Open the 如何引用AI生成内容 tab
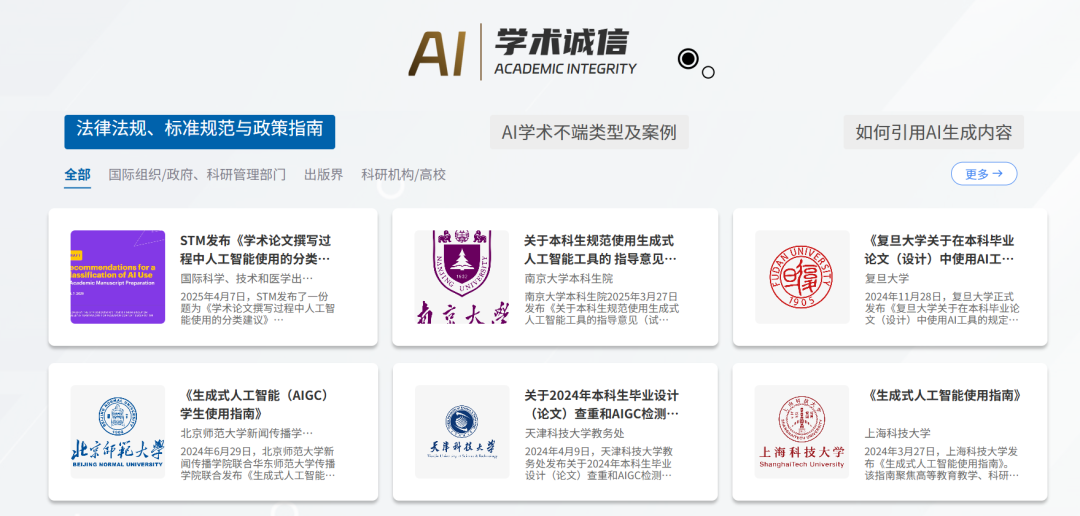1080x516 pixels. click(x=933, y=132)
